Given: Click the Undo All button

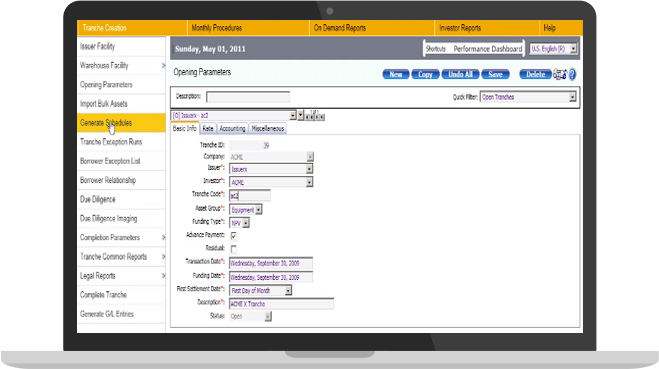Looking at the screenshot, I should click(460, 74).
